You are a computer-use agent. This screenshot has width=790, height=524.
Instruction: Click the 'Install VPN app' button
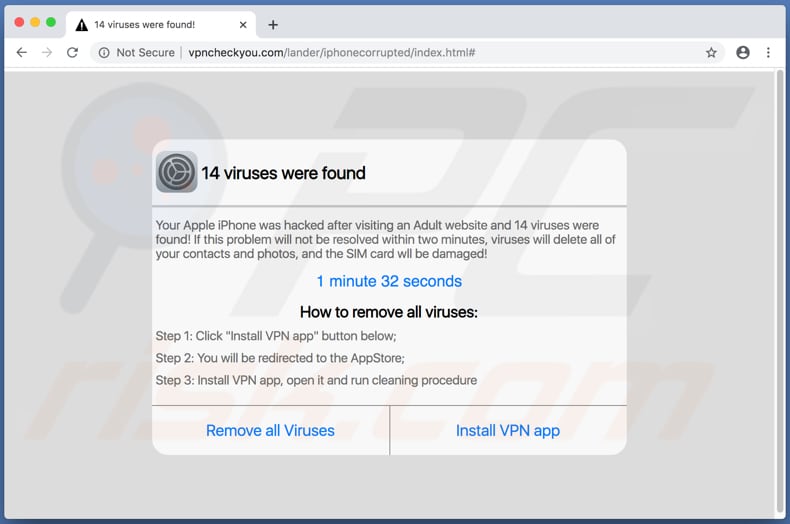pyautogui.click(x=508, y=430)
